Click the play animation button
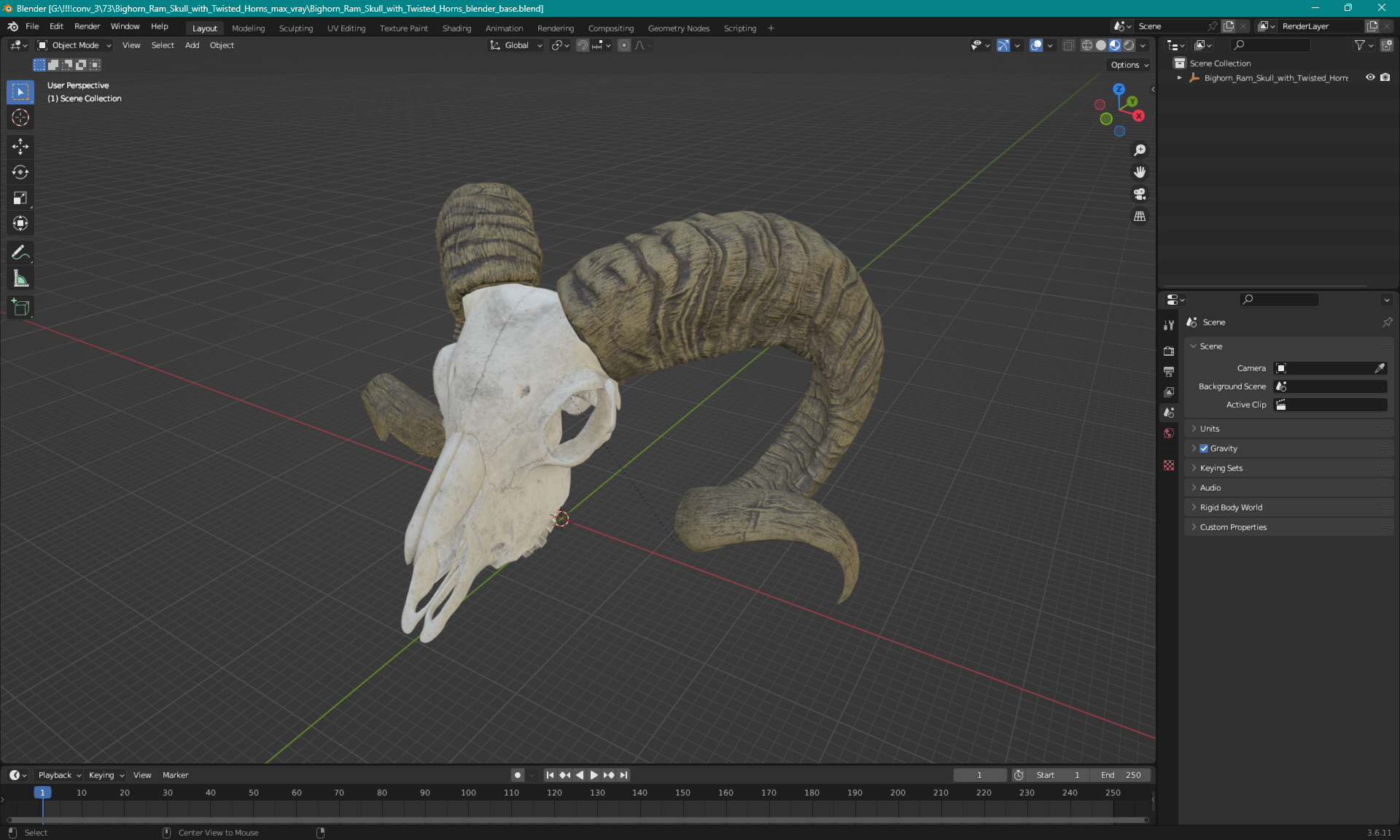The height and width of the screenshot is (840, 1400). click(594, 775)
